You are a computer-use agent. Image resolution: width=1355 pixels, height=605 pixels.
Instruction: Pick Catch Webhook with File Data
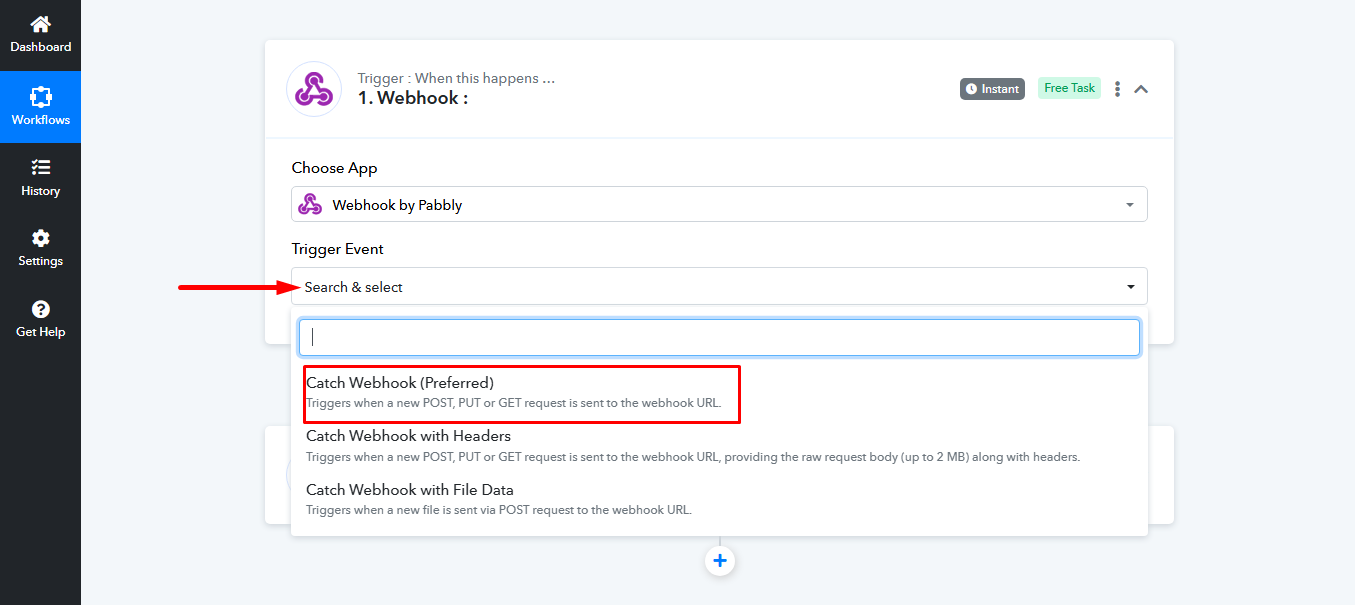[x=410, y=490]
